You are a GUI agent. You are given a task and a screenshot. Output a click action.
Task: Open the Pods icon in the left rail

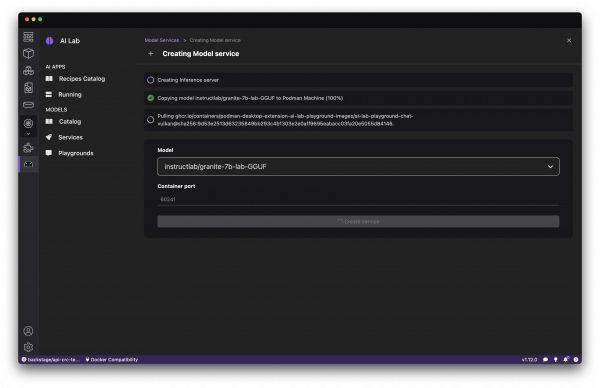28,71
